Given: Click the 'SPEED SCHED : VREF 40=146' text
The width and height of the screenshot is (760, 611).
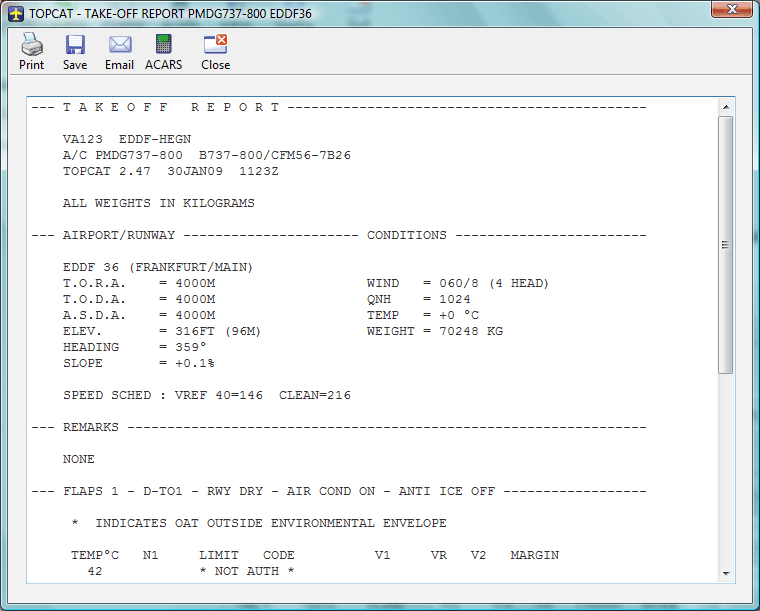Looking at the screenshot, I should 163,395.
